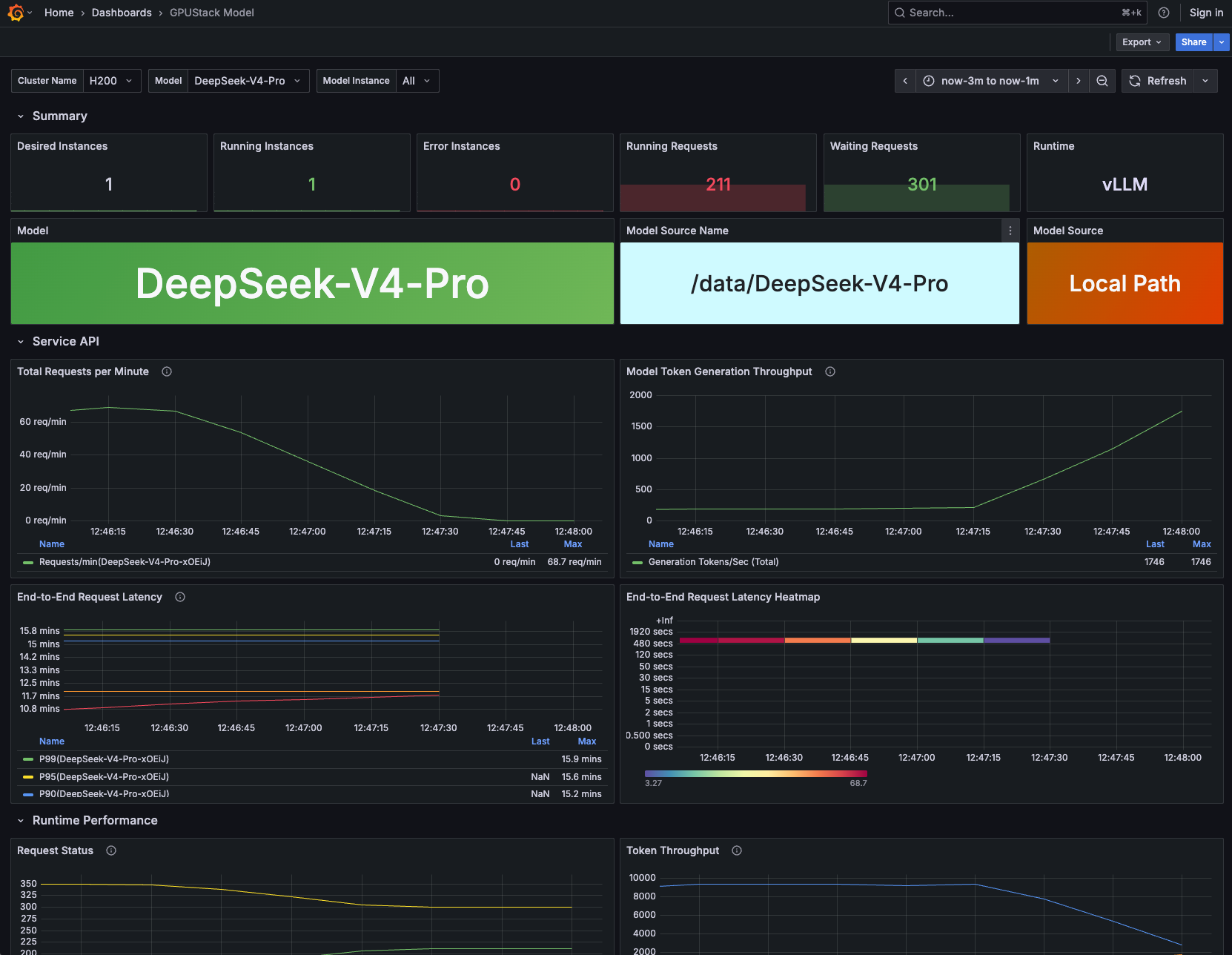Collapse the Summary section row
The image size is (1232, 955).
(x=59, y=116)
